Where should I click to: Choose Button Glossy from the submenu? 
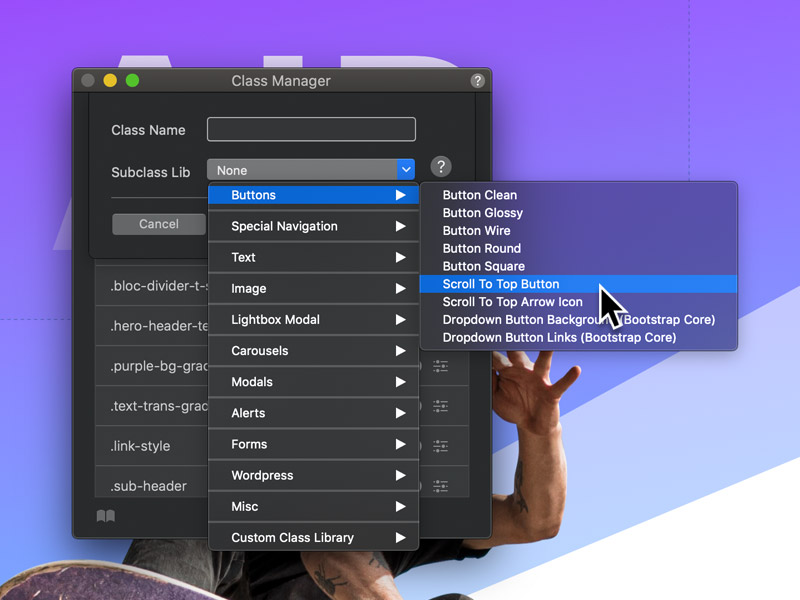coord(482,213)
